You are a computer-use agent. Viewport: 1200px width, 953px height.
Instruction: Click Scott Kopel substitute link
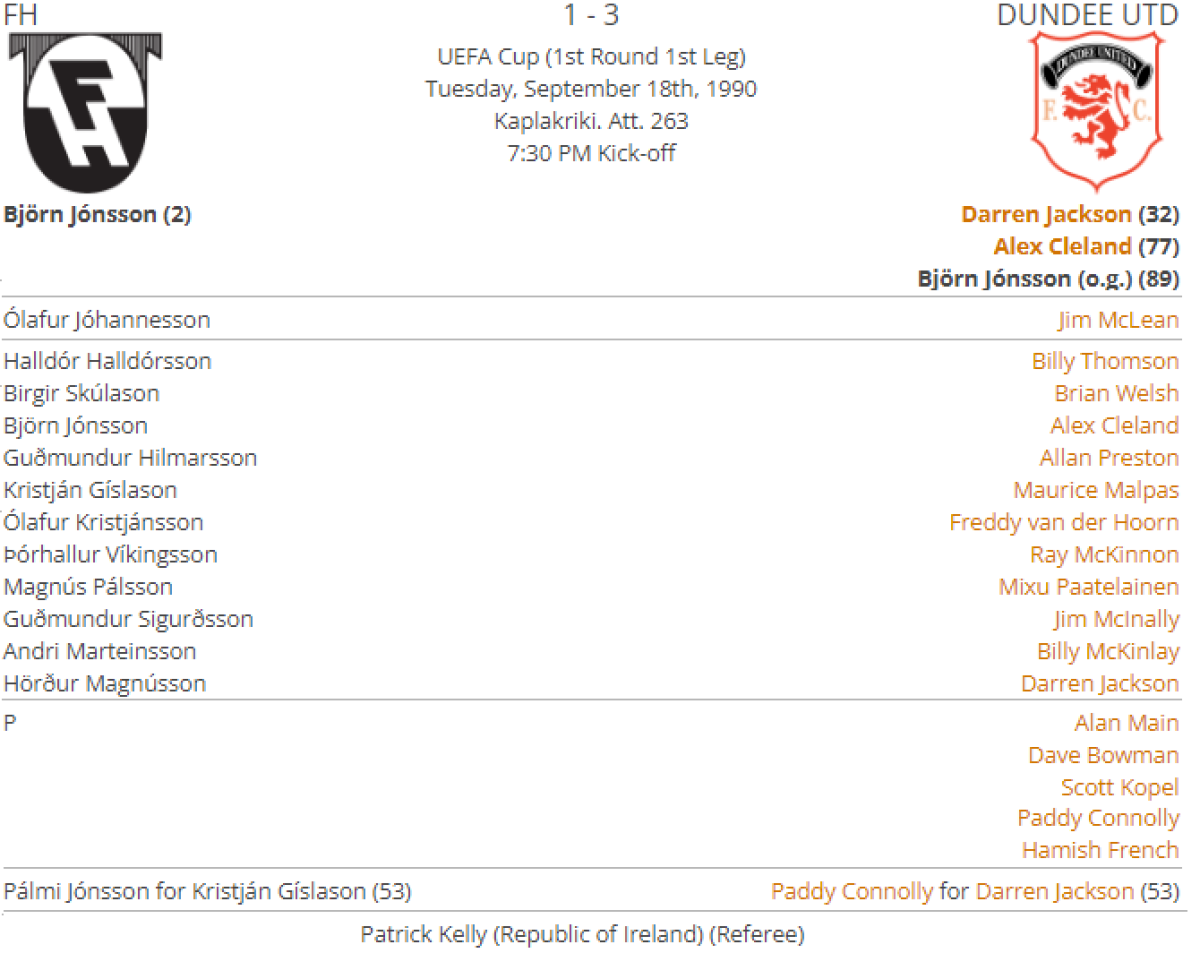(x=1120, y=787)
